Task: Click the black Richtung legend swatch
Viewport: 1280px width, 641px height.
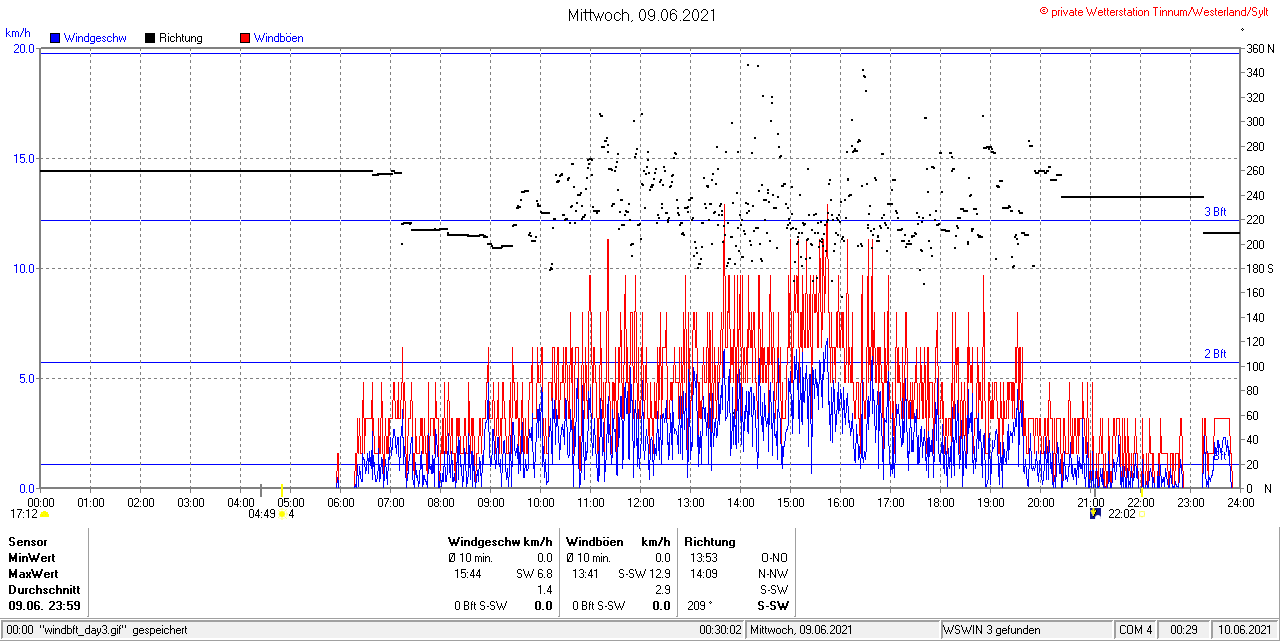Action: click(x=150, y=38)
